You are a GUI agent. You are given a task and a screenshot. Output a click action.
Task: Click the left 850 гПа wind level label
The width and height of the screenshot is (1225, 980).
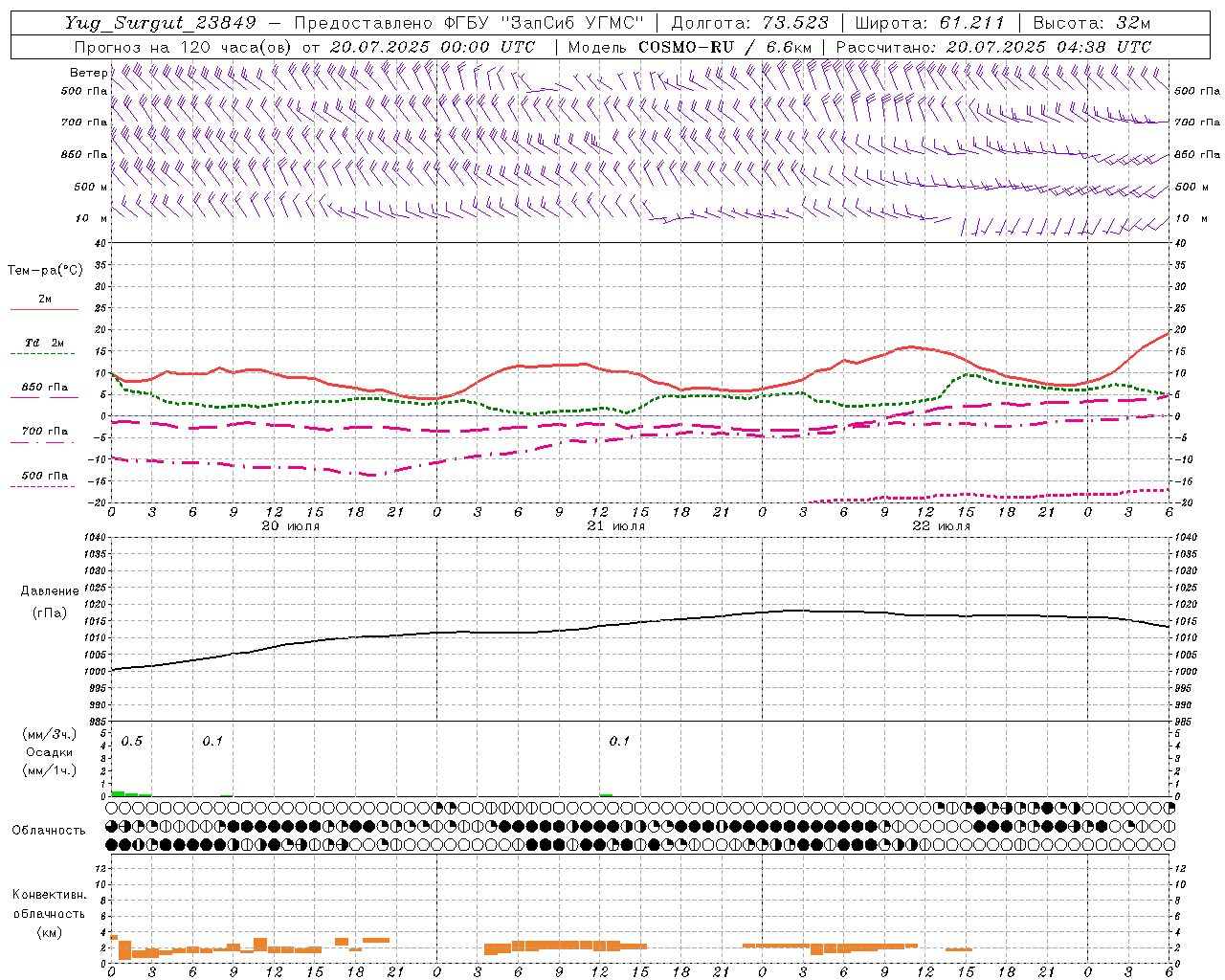click(x=84, y=154)
